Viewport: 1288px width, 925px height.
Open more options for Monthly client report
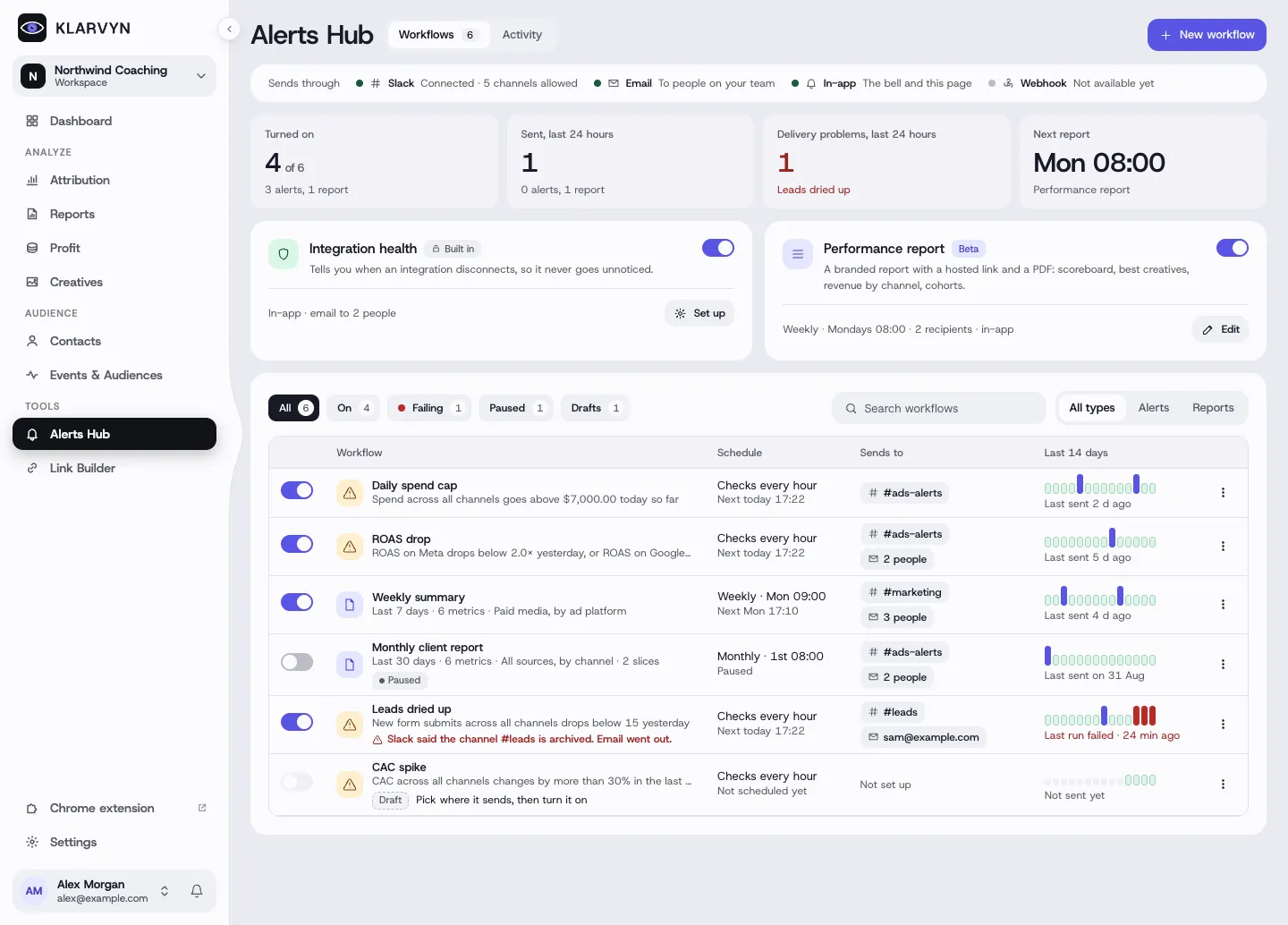(1223, 665)
